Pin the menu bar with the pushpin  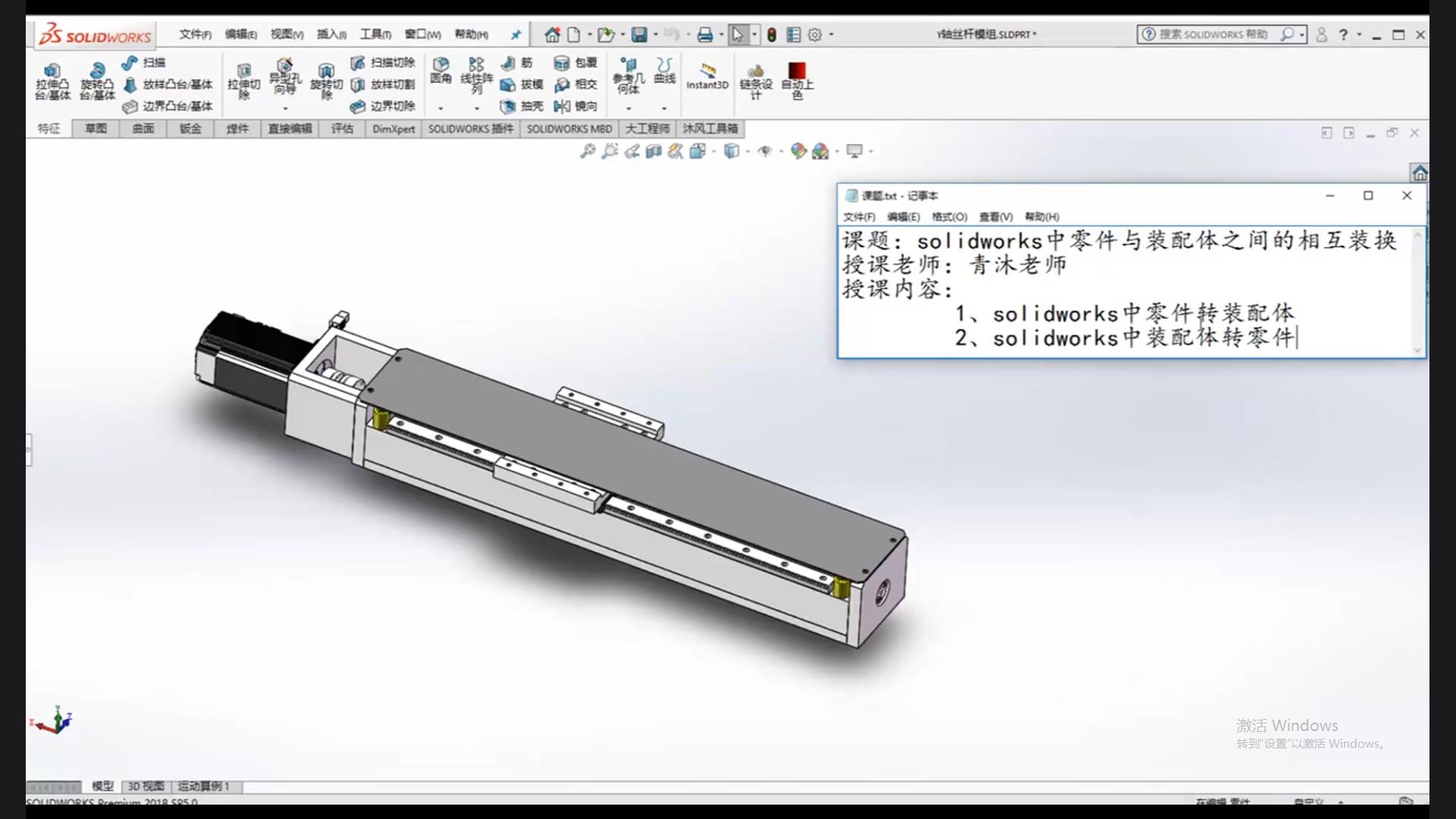pyautogui.click(x=516, y=35)
